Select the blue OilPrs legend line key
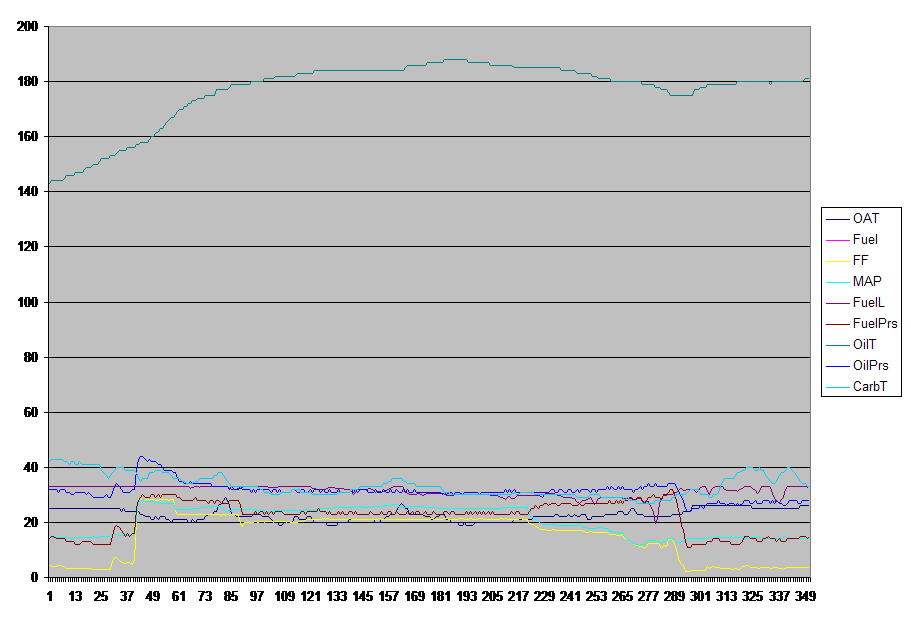This screenshot has width=911, height=623. [837, 365]
